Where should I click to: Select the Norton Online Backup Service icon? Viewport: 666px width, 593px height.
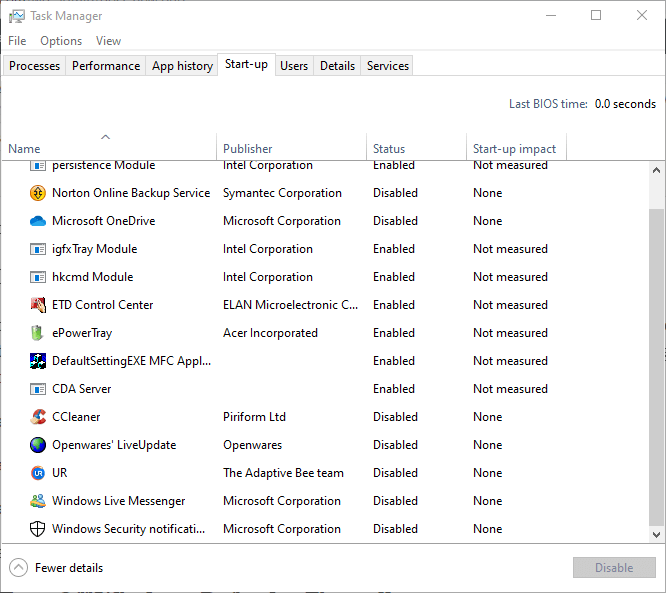pyautogui.click(x=38, y=193)
